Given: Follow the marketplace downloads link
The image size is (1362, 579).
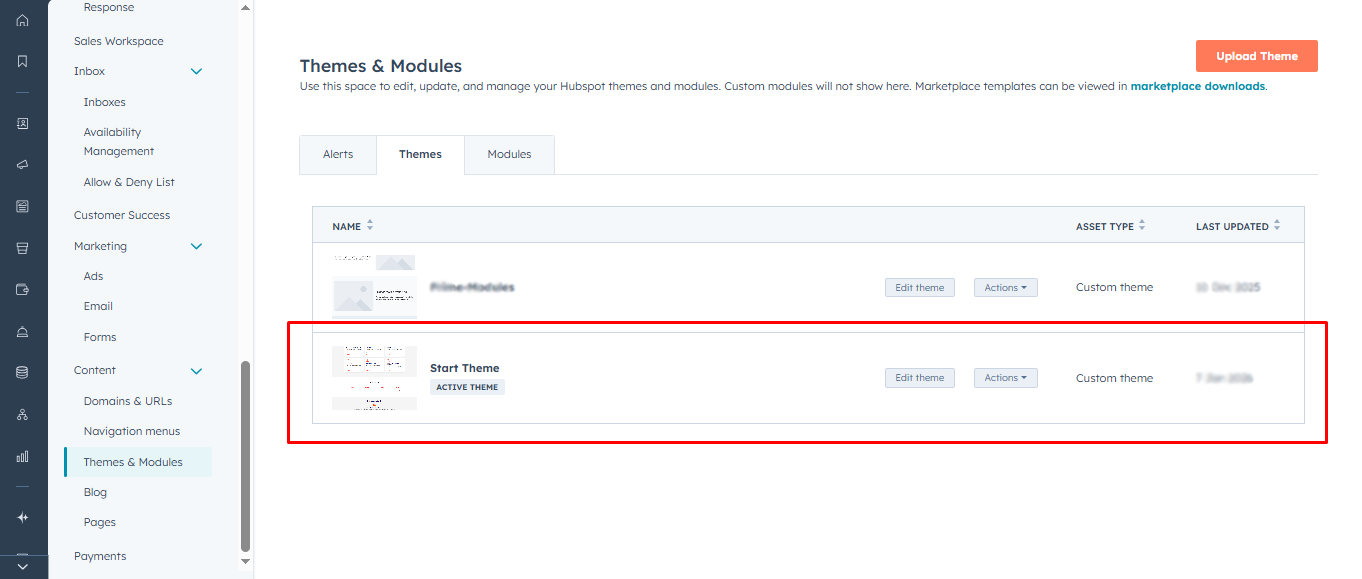Looking at the screenshot, I should point(1197,86).
